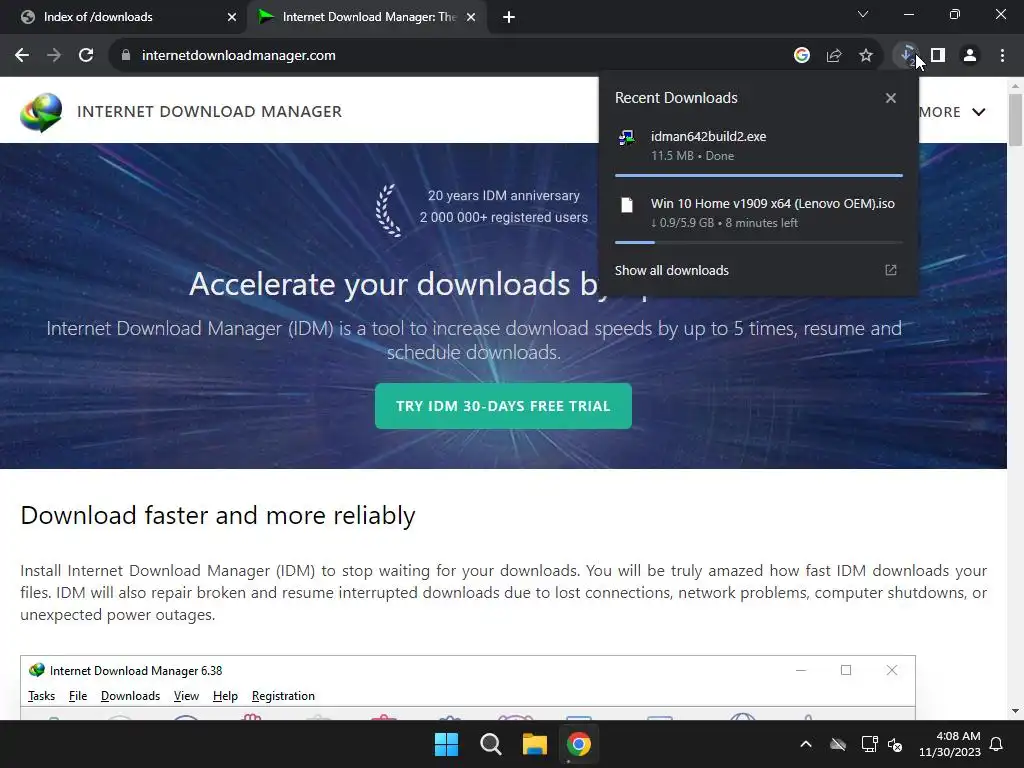Click the View menu in IDM screenshot
Viewport: 1024px width, 768px height.
pos(186,696)
